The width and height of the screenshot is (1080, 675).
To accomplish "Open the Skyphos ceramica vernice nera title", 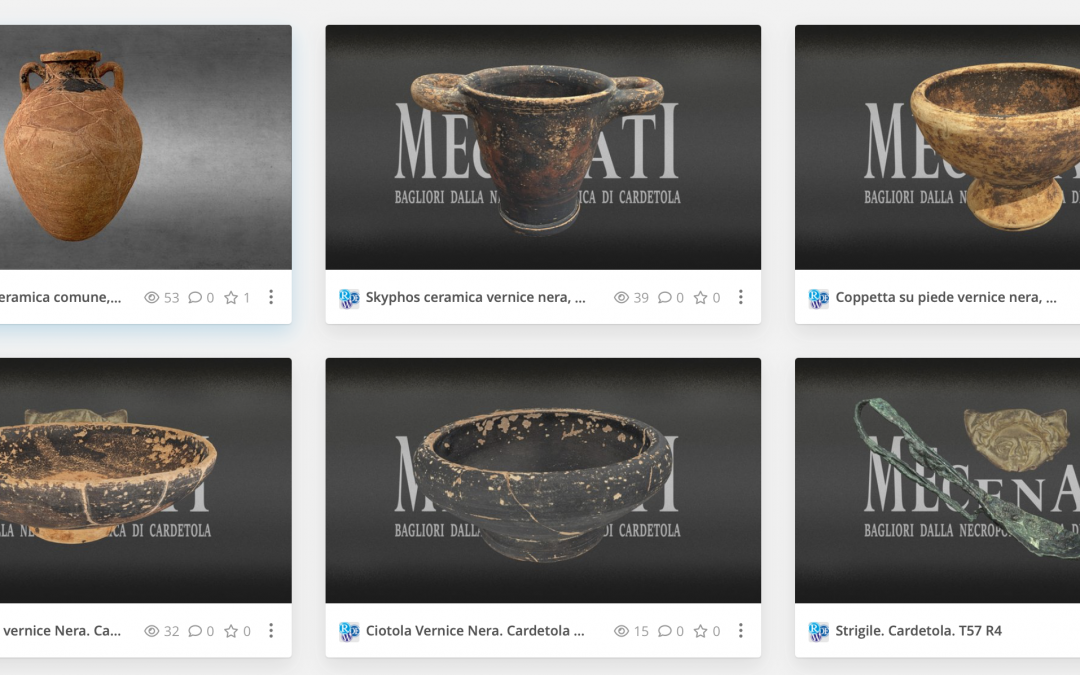I will [475, 298].
